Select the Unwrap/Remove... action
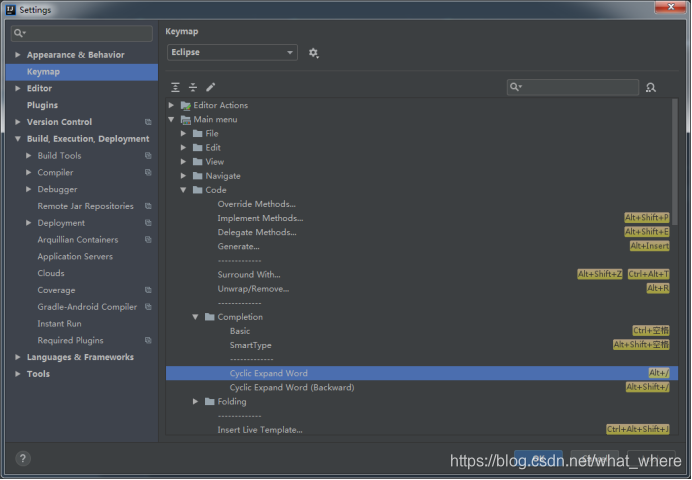Image resolution: width=692 pixels, height=480 pixels. [x=253, y=289]
